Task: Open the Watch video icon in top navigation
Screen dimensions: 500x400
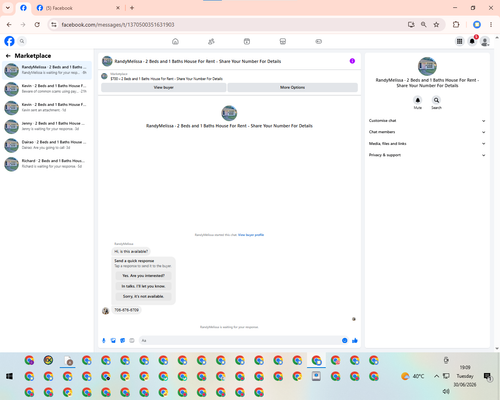Action: point(247,41)
